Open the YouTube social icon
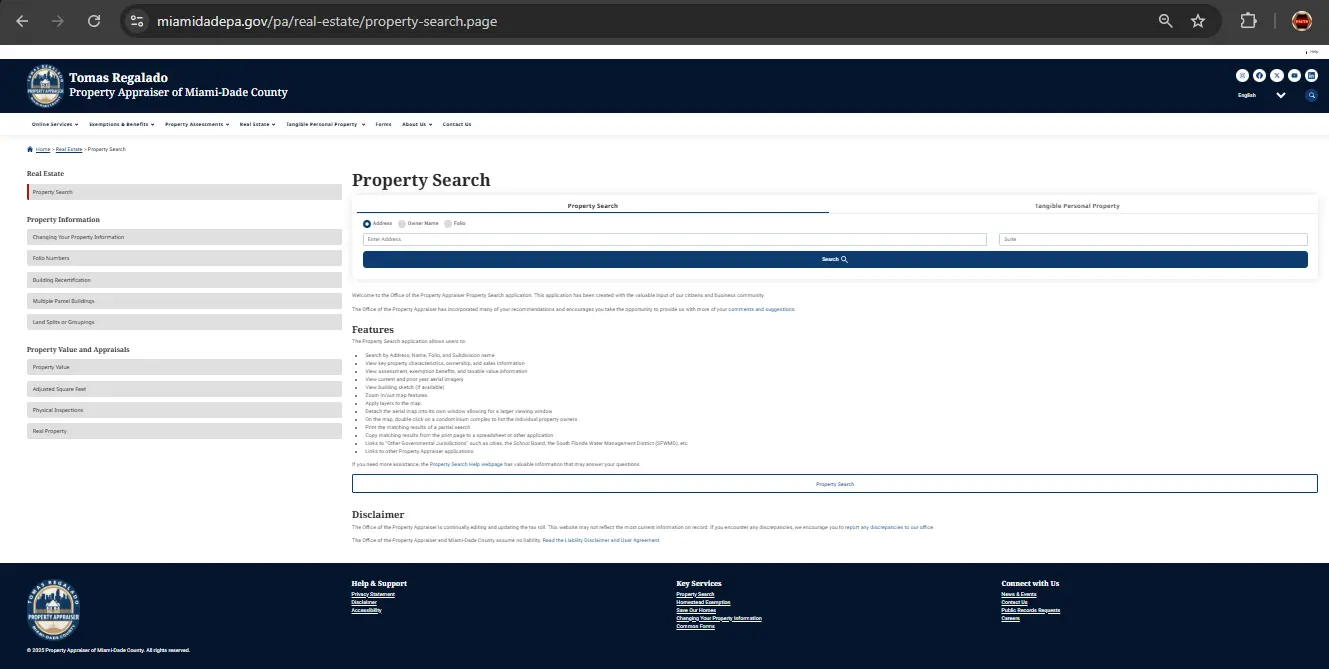1329x669 pixels. click(1294, 75)
